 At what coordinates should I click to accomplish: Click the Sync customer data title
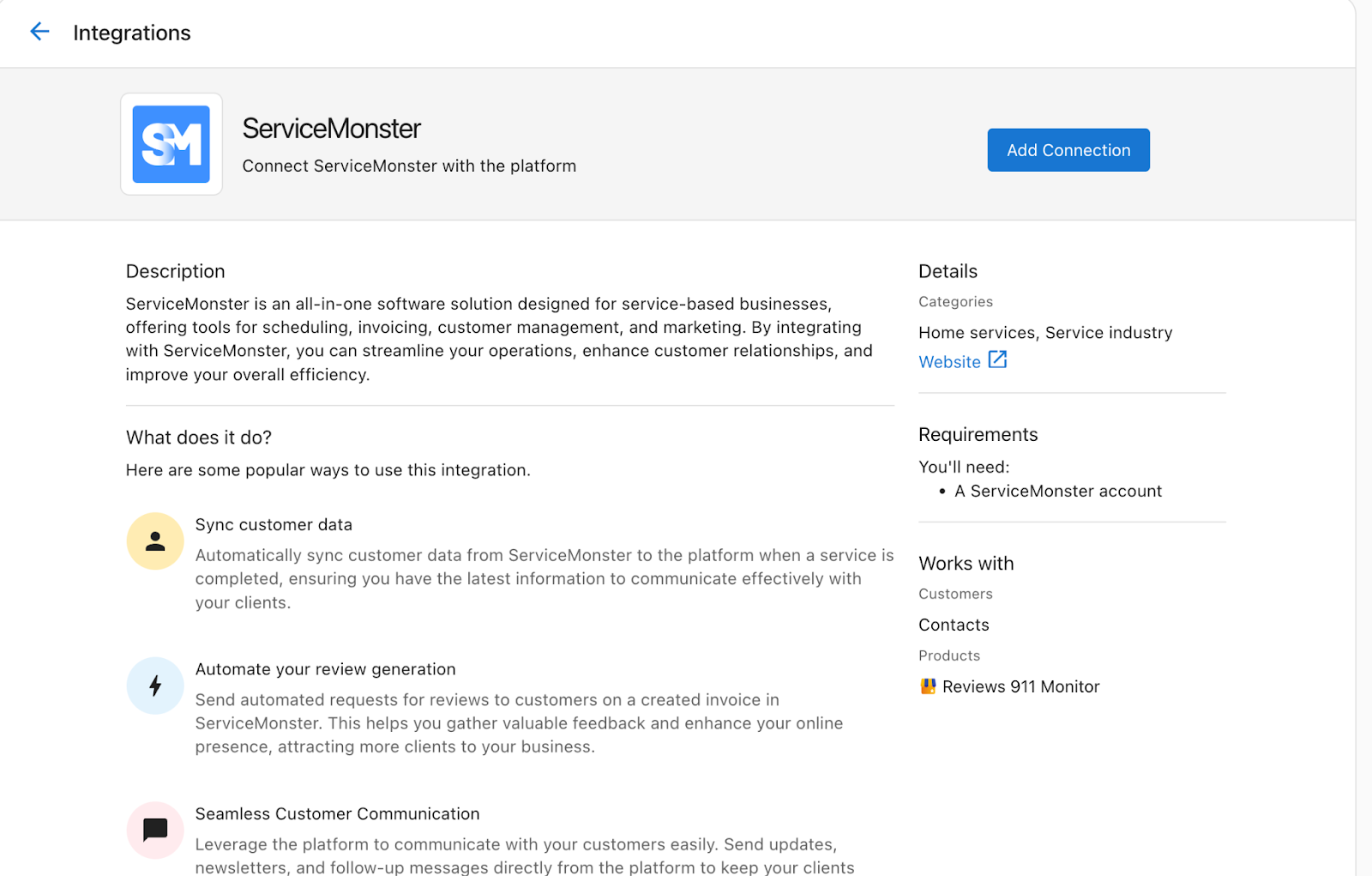coord(274,524)
